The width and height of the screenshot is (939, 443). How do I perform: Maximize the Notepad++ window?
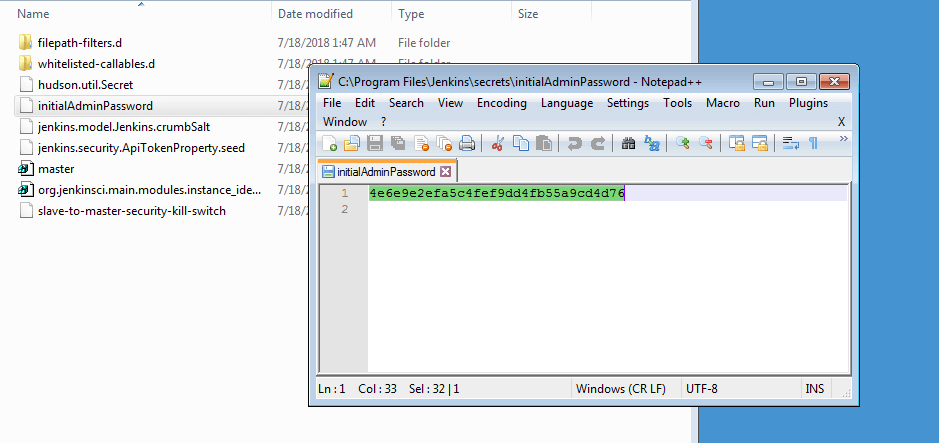801,81
